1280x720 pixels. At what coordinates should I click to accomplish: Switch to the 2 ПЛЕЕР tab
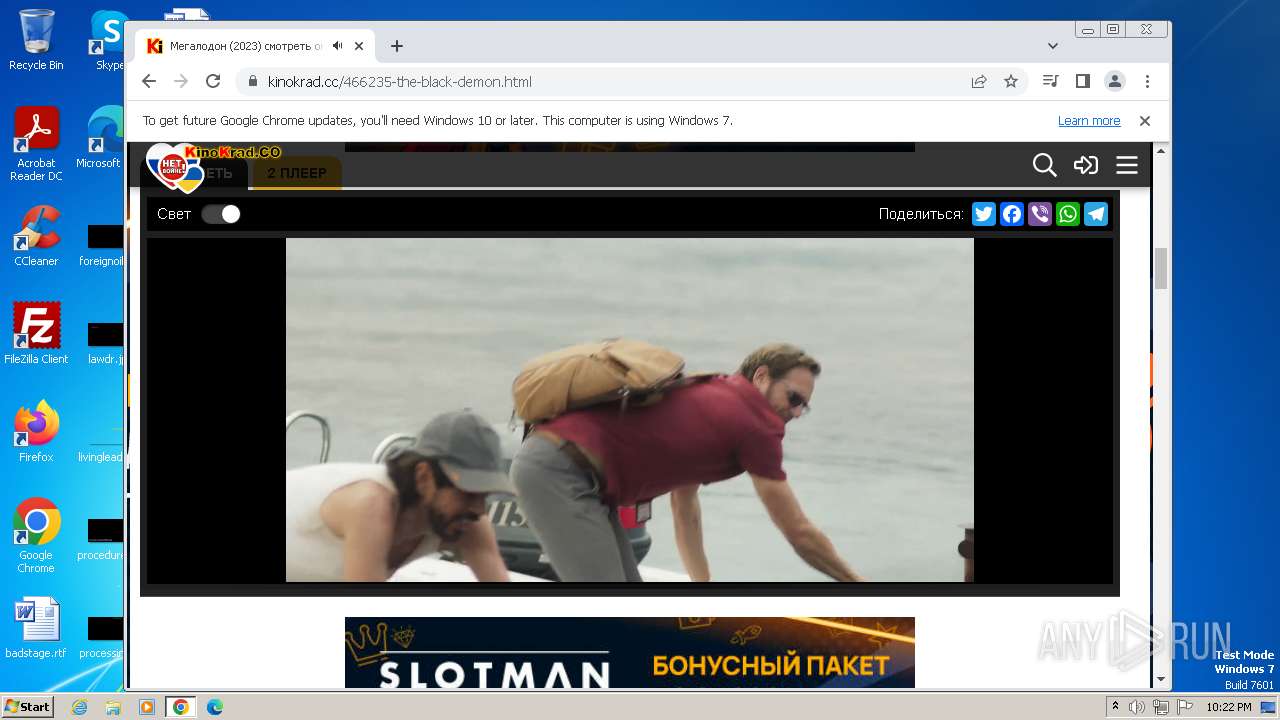(297, 173)
